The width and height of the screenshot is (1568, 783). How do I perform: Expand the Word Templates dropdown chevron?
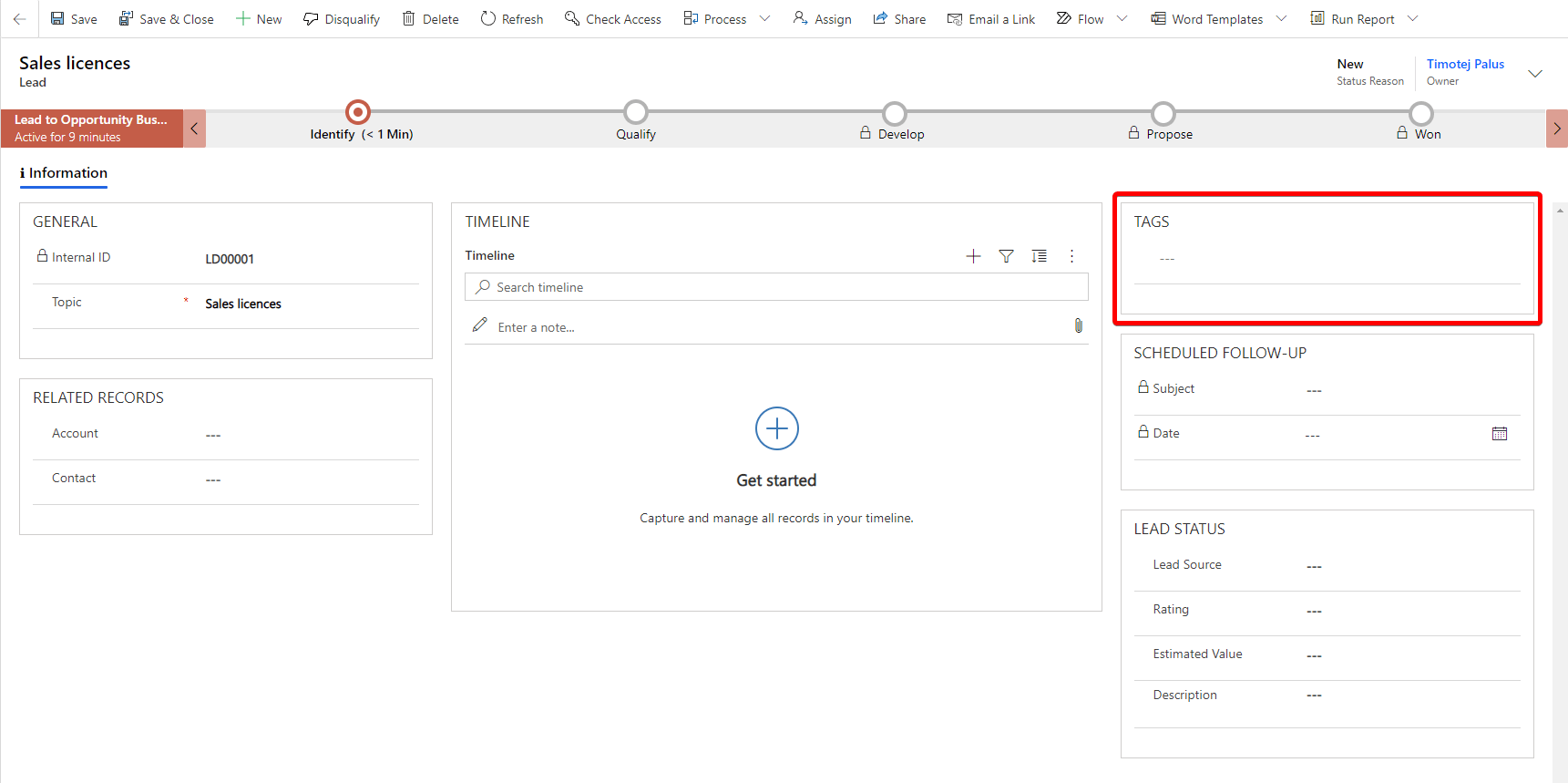pos(1281,18)
